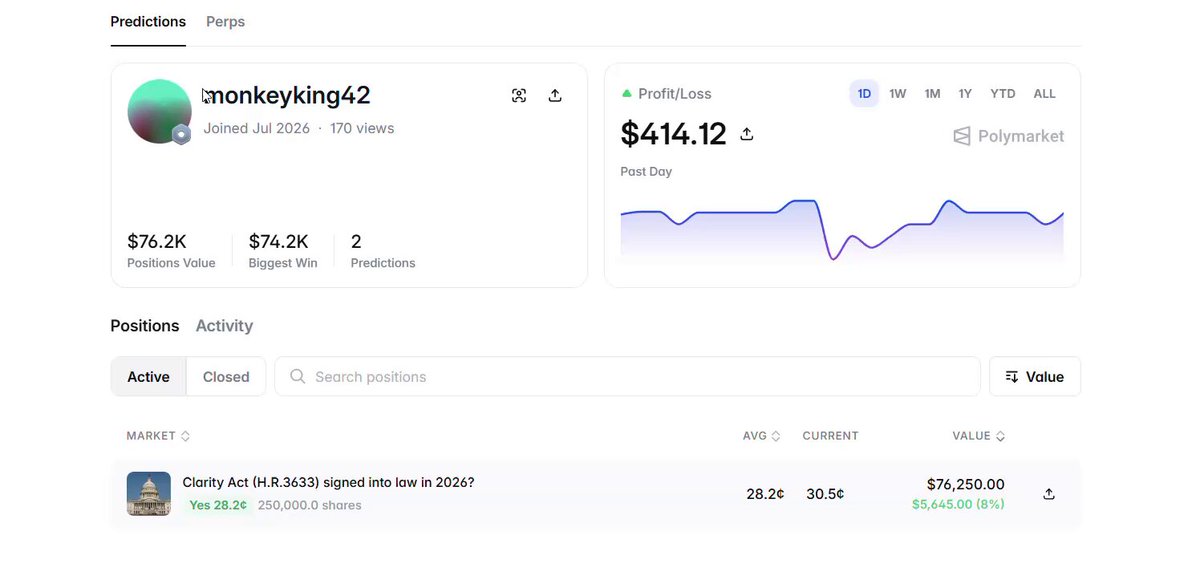Click the 250,000.0 shares text

(x=310, y=506)
